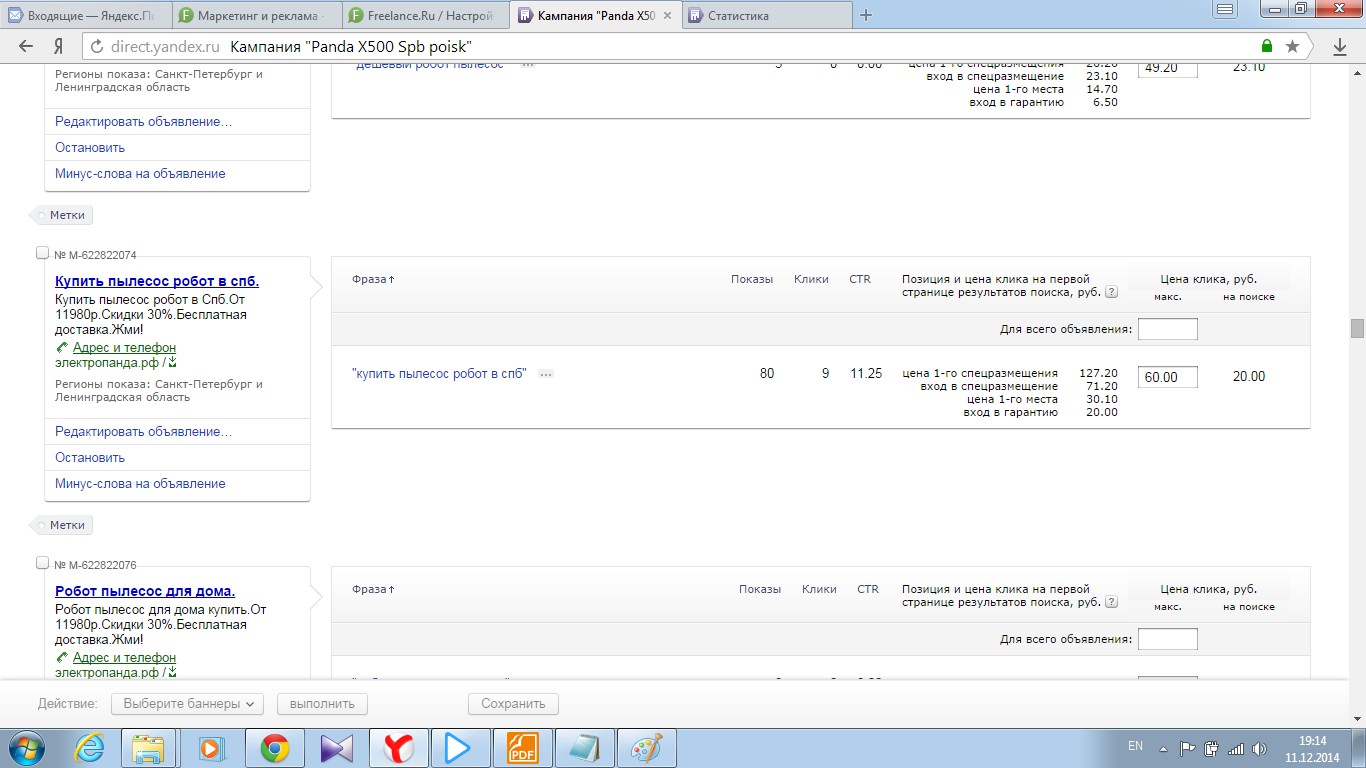Switch to the "Маркетинг и реклама" tab

pyautogui.click(x=256, y=16)
